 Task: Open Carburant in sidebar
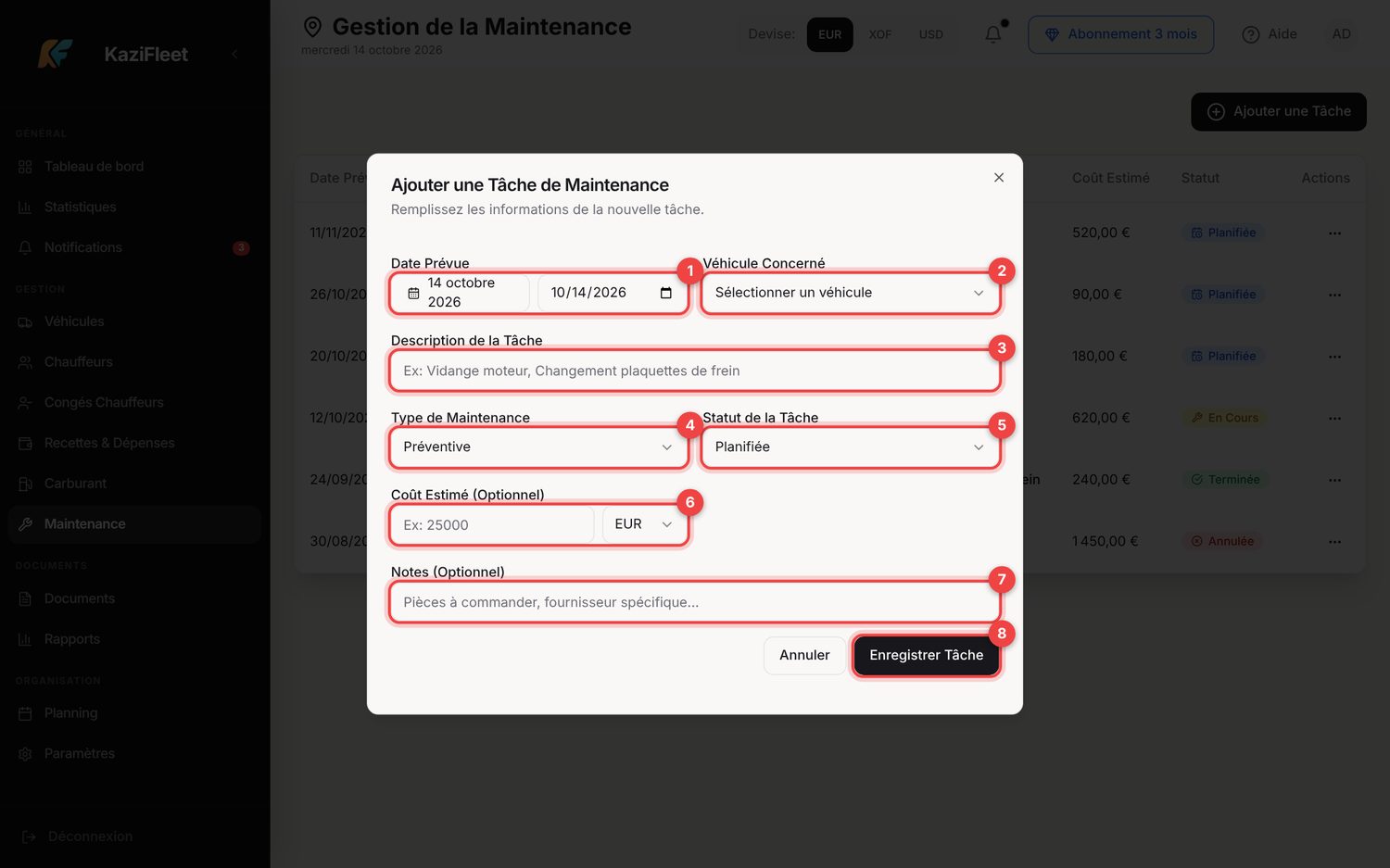click(x=134, y=484)
